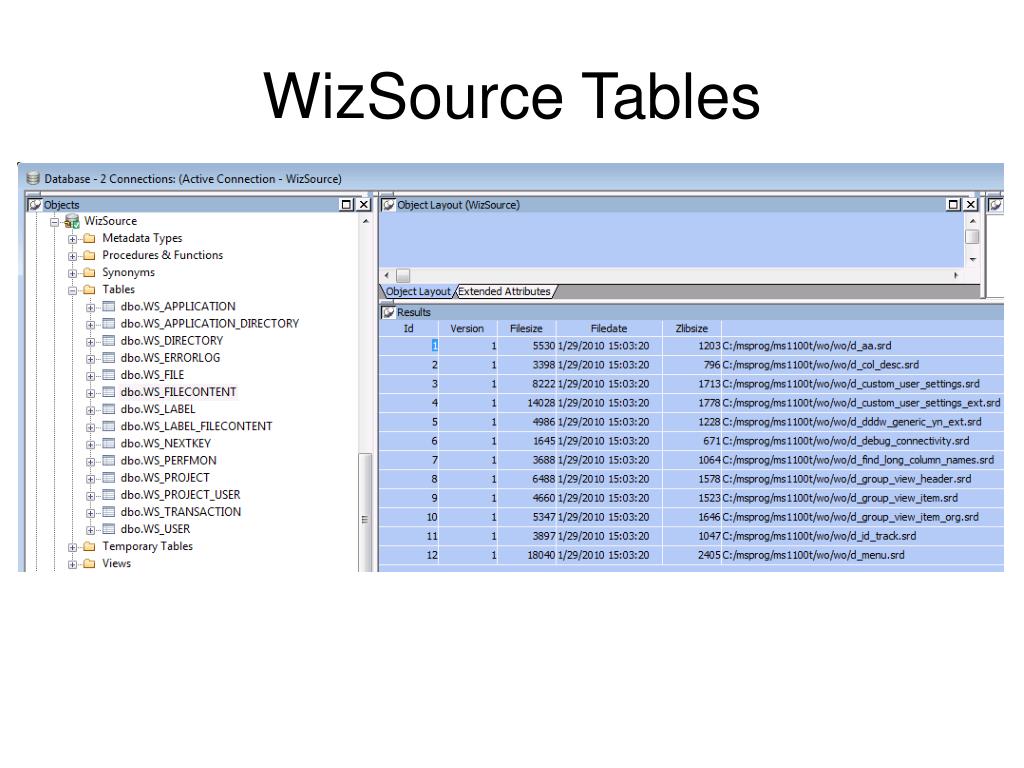Click the d_aa.srd file path cell
This screenshot has height=768, width=1024.
pos(807,346)
